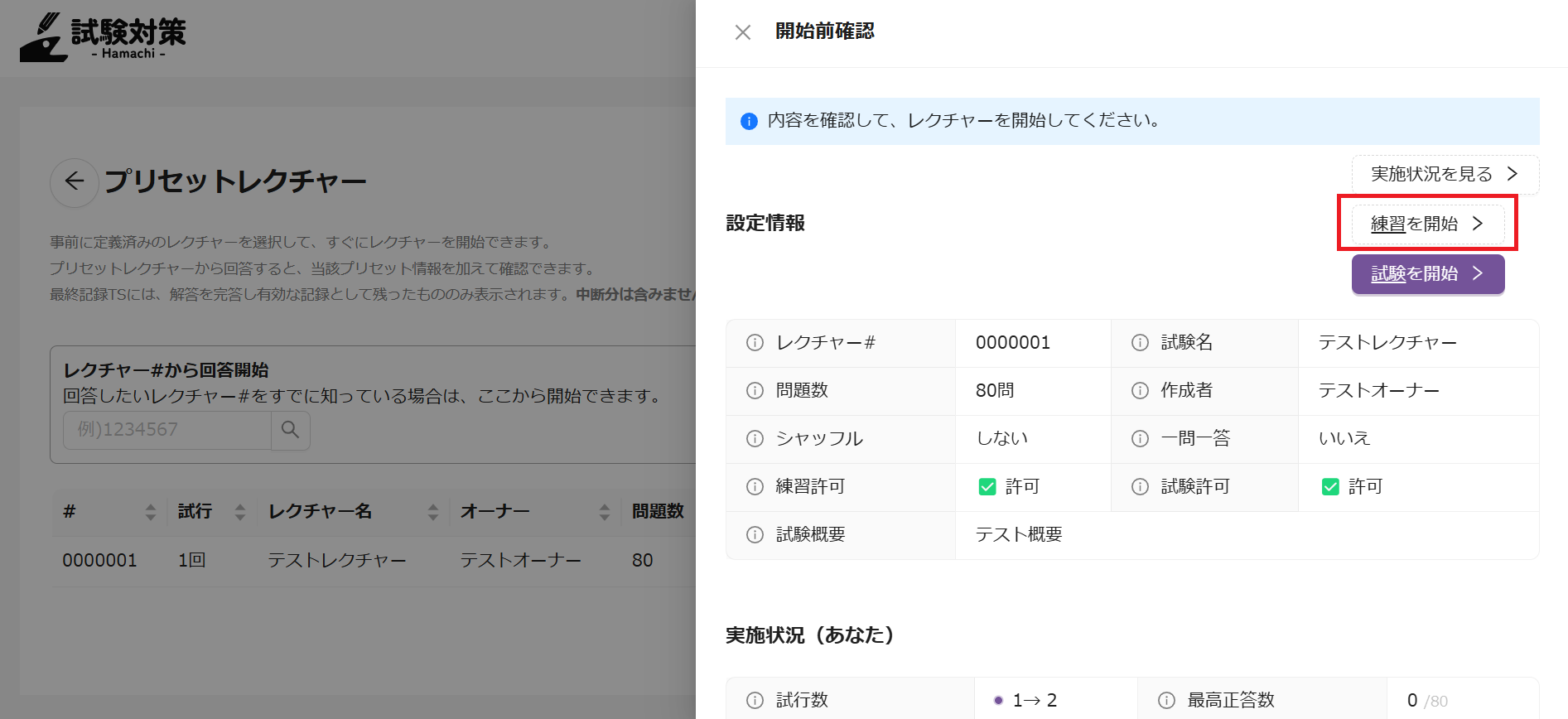Click the back arrow beside プリセットレクチャー

tap(75, 182)
